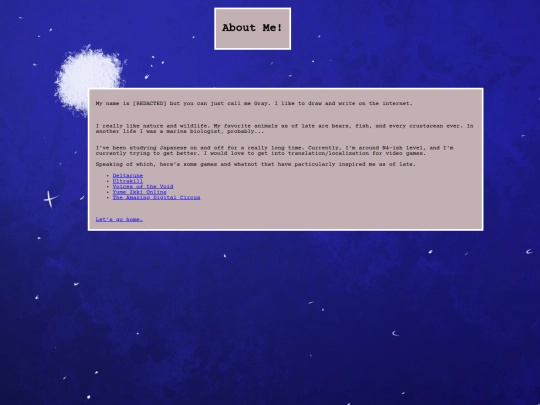The width and height of the screenshot is (540, 405).
Task: Click the line beginning "Speaking of which"
Action: (256, 164)
